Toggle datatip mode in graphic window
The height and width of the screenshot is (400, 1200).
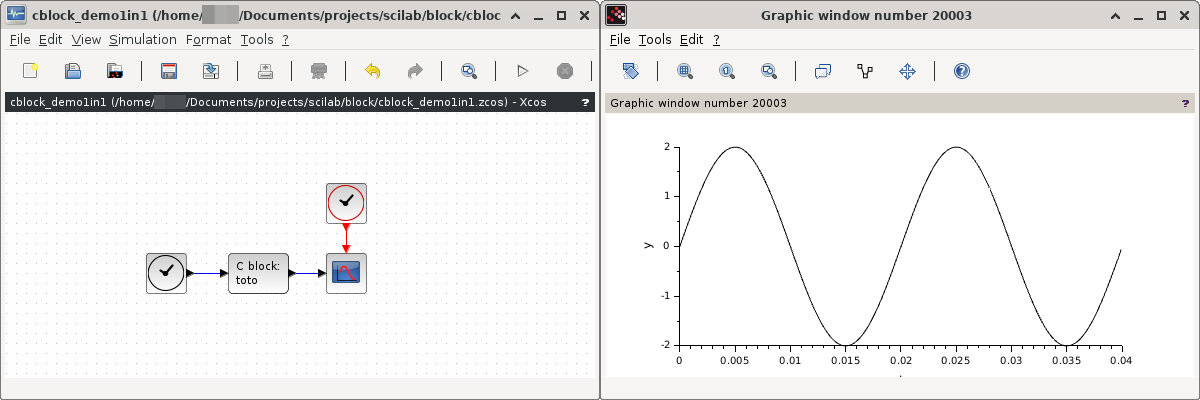click(x=823, y=71)
